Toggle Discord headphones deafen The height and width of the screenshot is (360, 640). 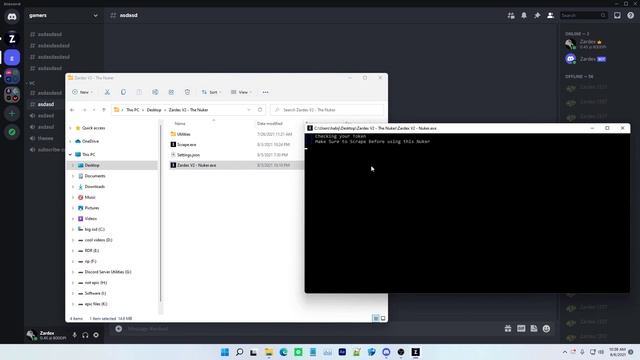click(x=85, y=335)
